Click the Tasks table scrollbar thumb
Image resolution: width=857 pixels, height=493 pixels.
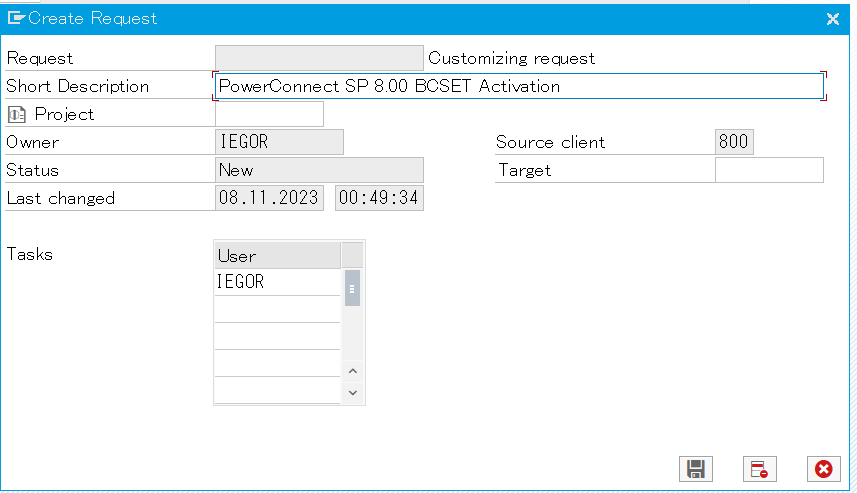click(x=352, y=291)
